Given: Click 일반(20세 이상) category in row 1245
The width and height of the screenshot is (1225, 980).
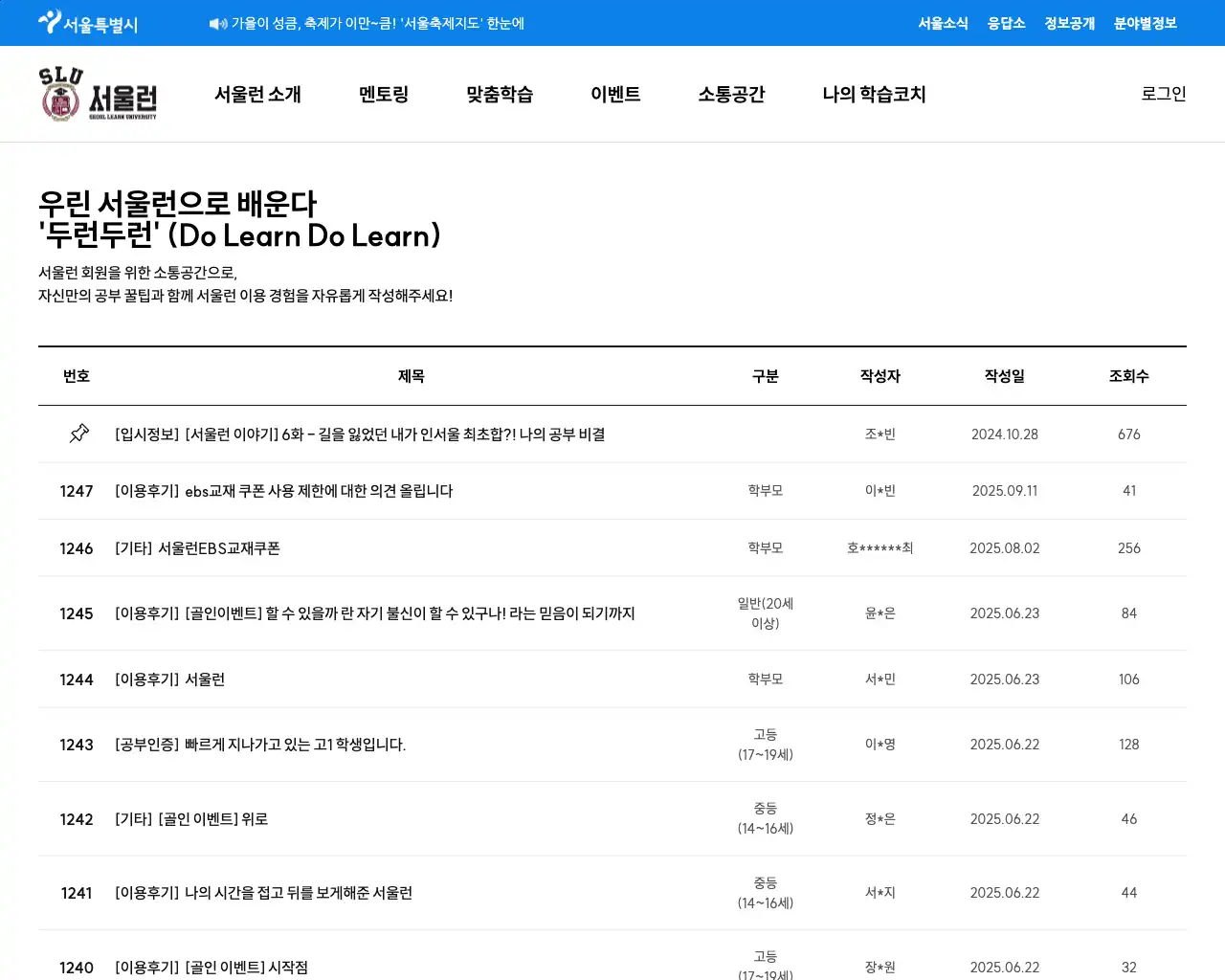Looking at the screenshot, I should [x=766, y=613].
